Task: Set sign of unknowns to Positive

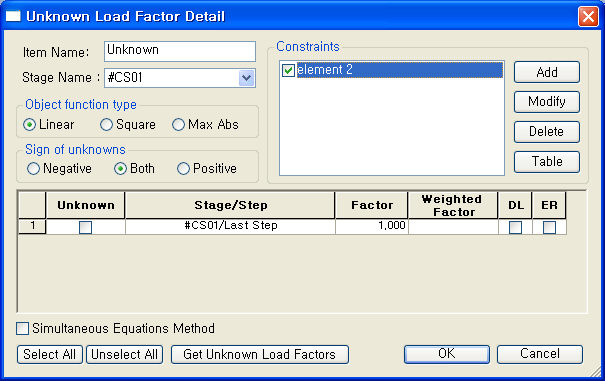Action: [x=183, y=169]
